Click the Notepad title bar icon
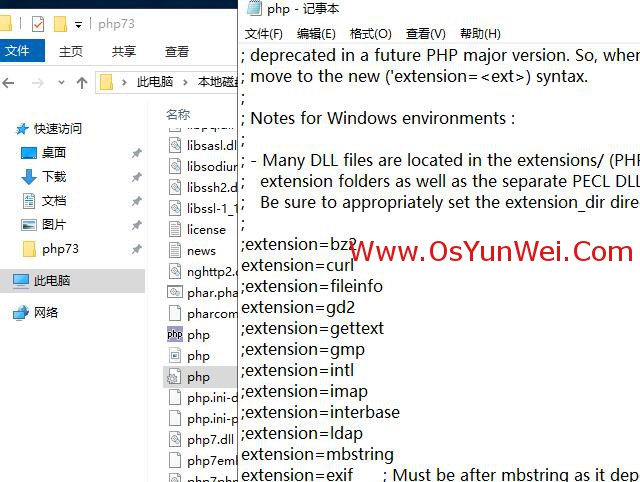Viewport: 640px width, 482px height. (x=254, y=8)
